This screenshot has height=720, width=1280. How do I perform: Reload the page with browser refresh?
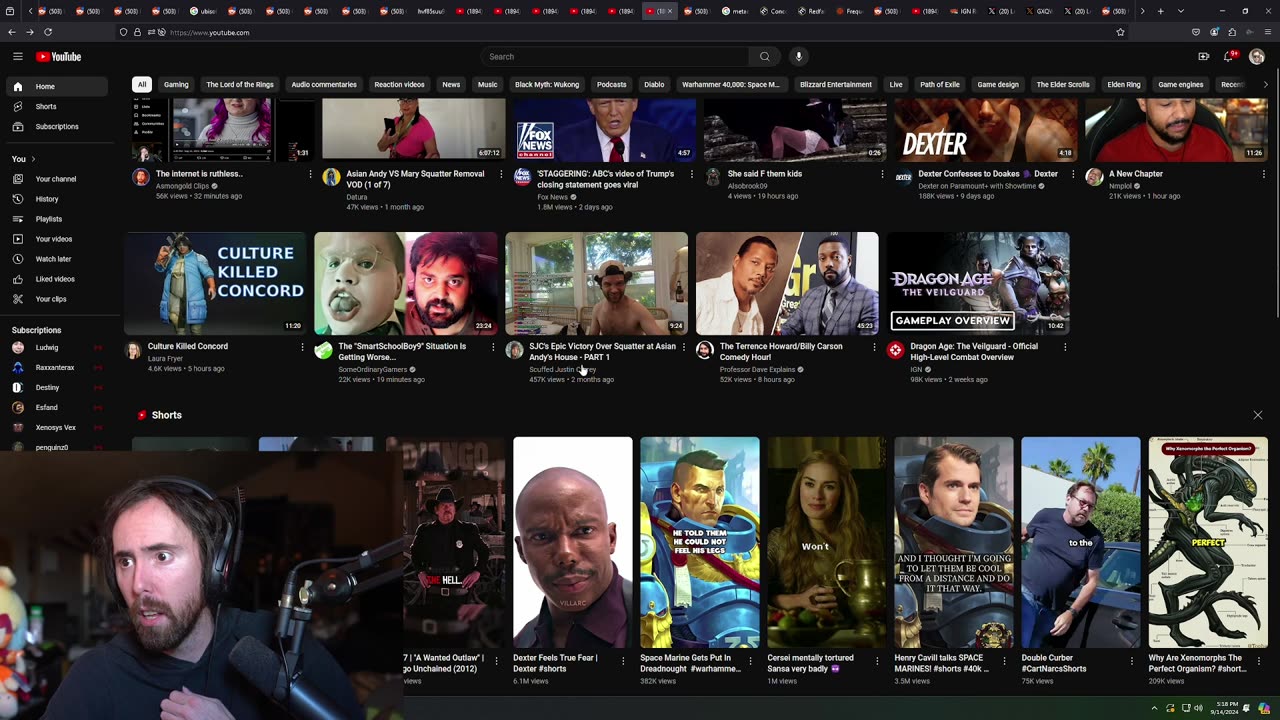click(x=48, y=32)
